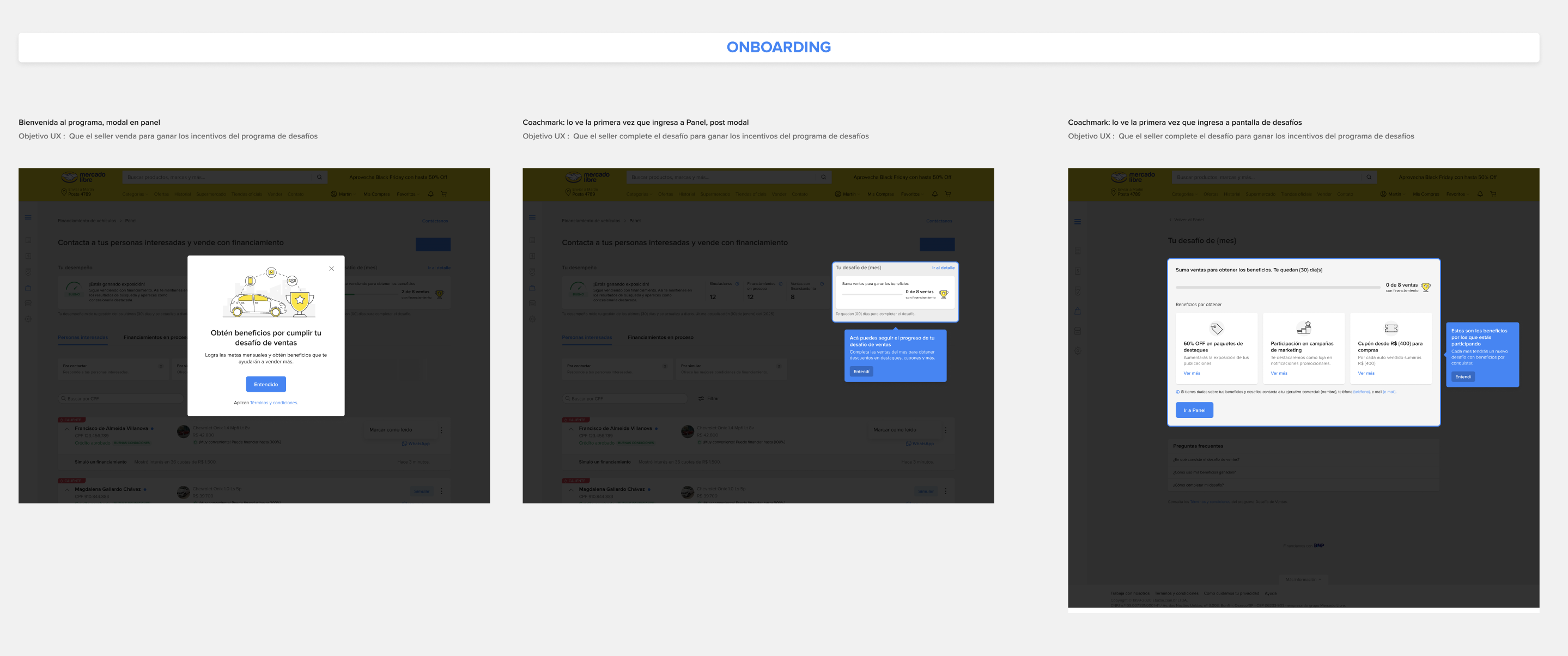
Task: Expand Más información footer toggle in third mockup
Action: pos(1303,579)
